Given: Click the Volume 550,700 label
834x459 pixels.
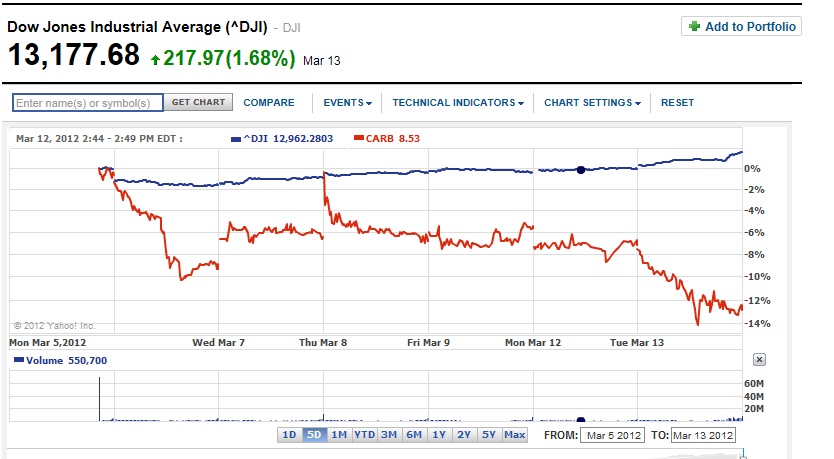Looking at the screenshot, I should click(x=66, y=361).
